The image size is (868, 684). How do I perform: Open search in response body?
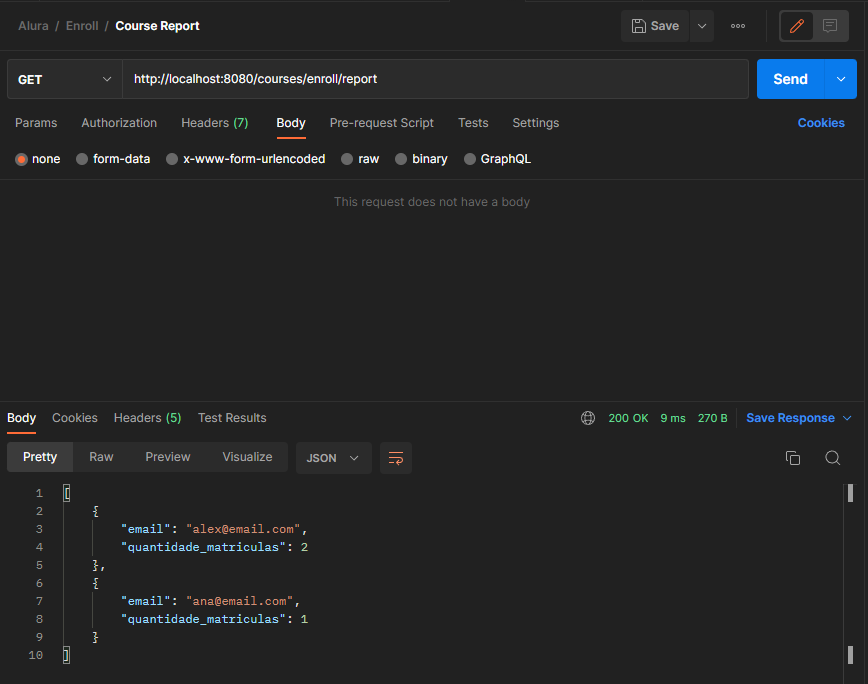(x=832, y=458)
